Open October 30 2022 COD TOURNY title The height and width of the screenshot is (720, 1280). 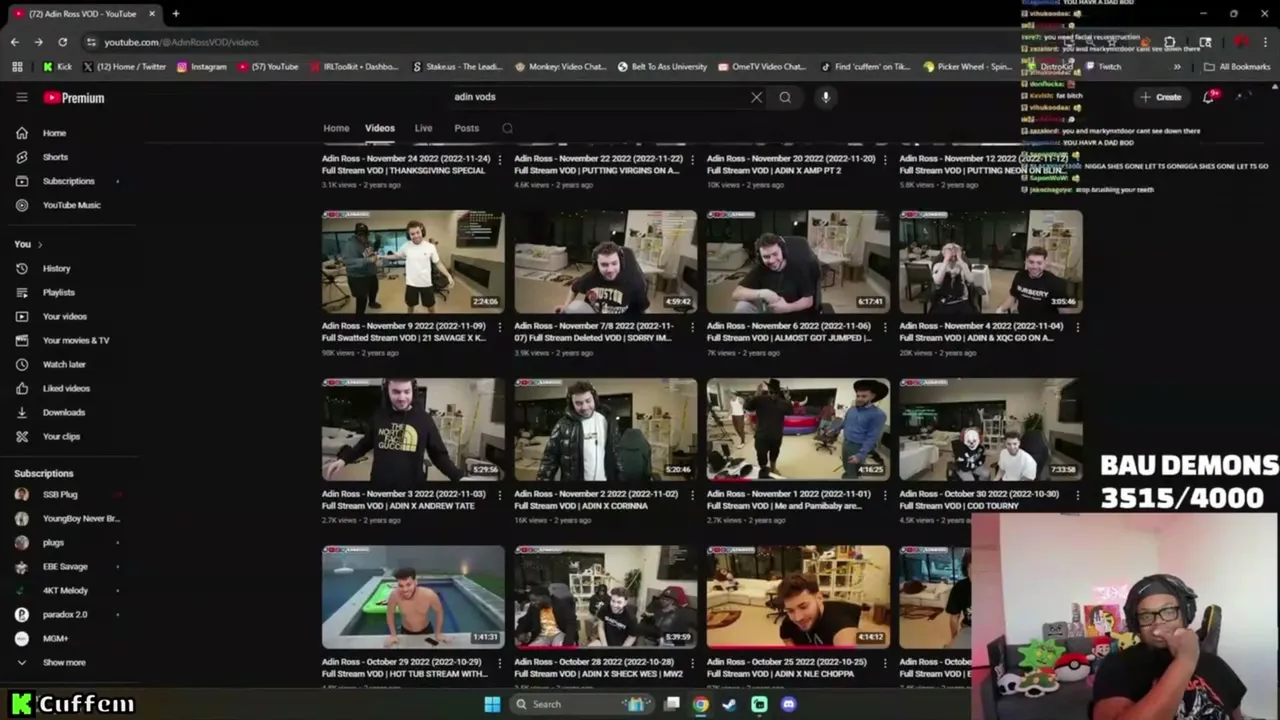coord(979,500)
